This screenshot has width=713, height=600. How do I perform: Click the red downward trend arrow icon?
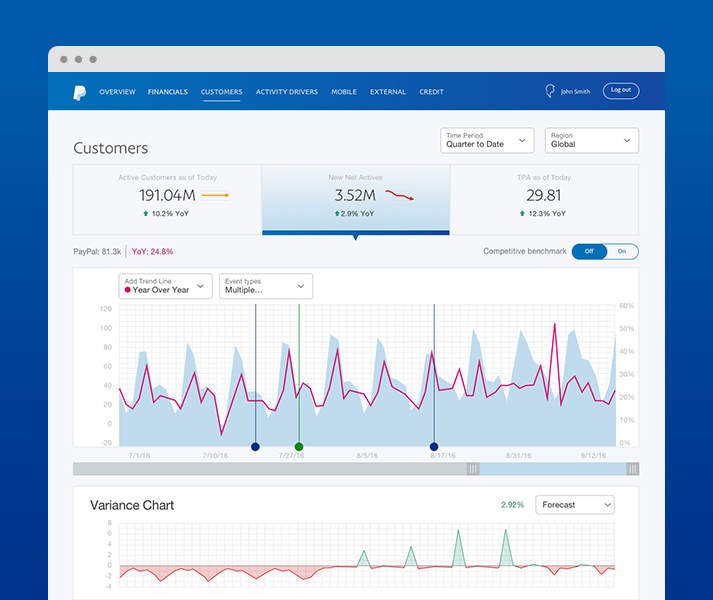(400, 195)
